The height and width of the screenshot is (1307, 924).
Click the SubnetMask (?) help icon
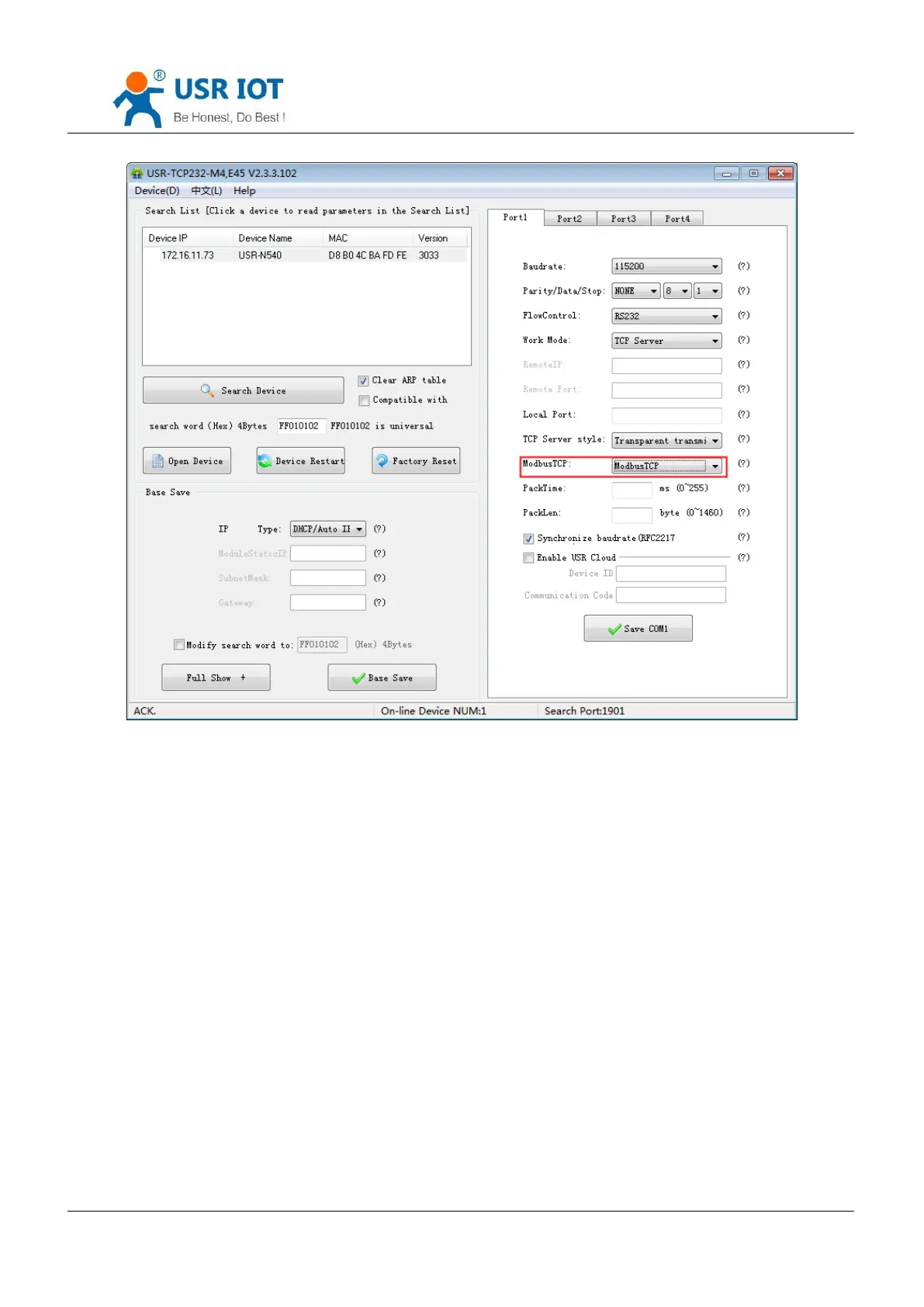(x=379, y=578)
